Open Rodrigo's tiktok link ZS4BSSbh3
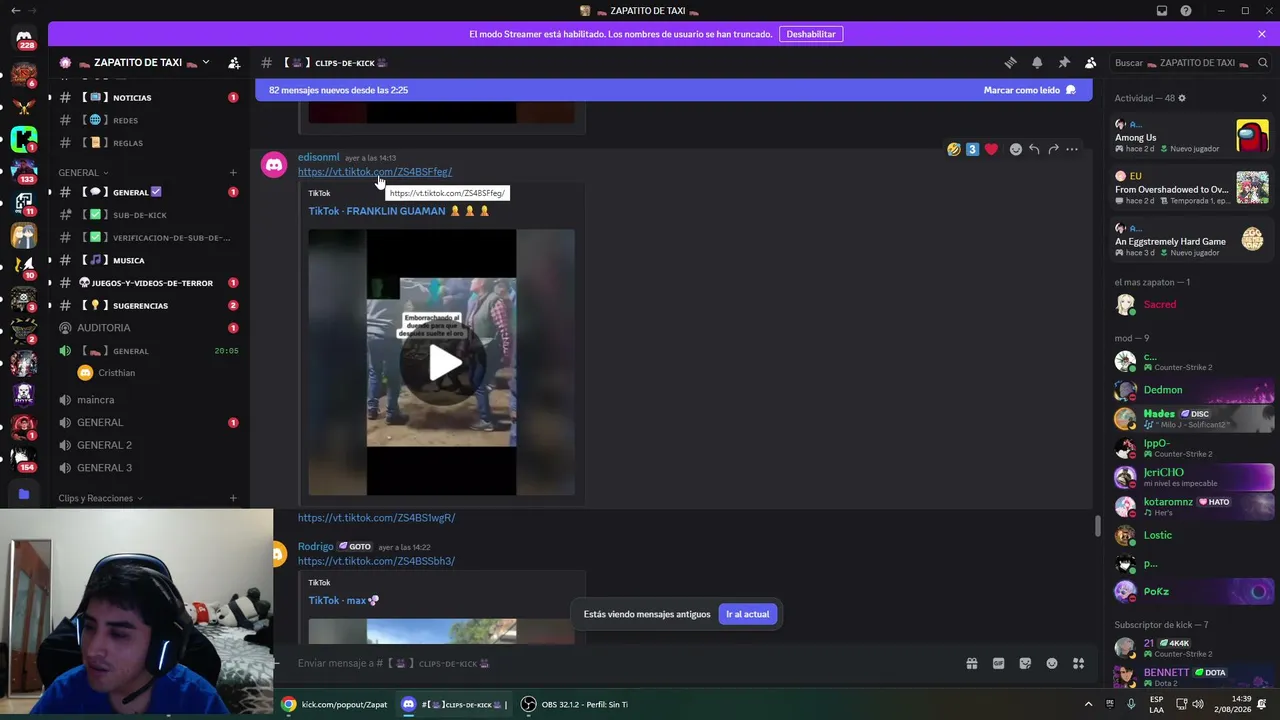 point(376,561)
